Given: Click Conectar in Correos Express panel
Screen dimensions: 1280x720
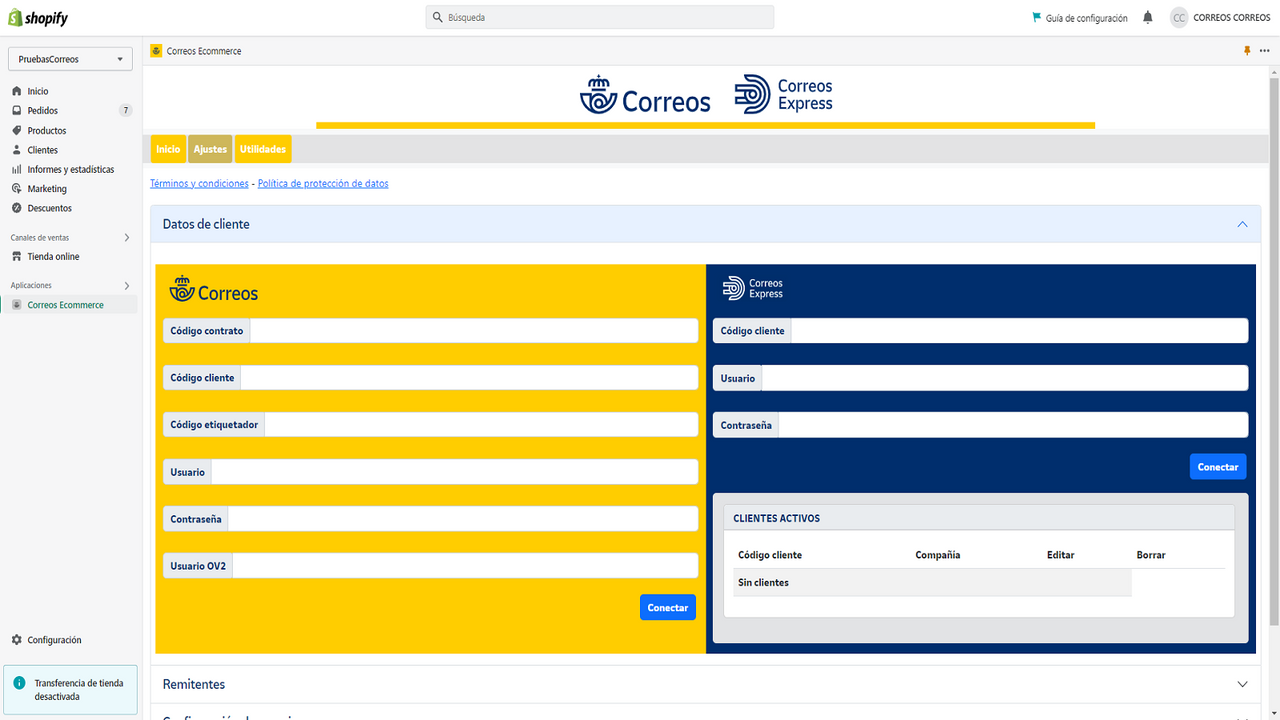Looking at the screenshot, I should 1218,467.
